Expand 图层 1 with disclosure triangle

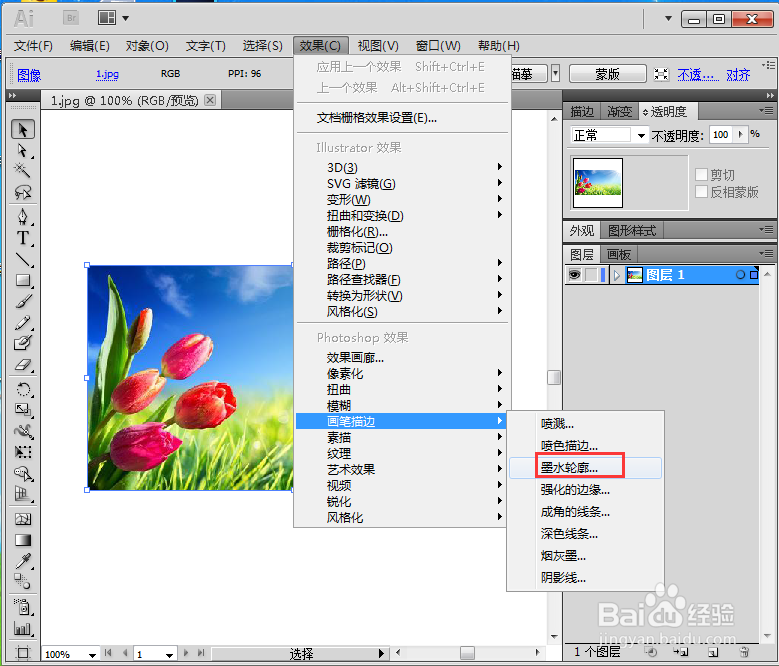(617, 275)
